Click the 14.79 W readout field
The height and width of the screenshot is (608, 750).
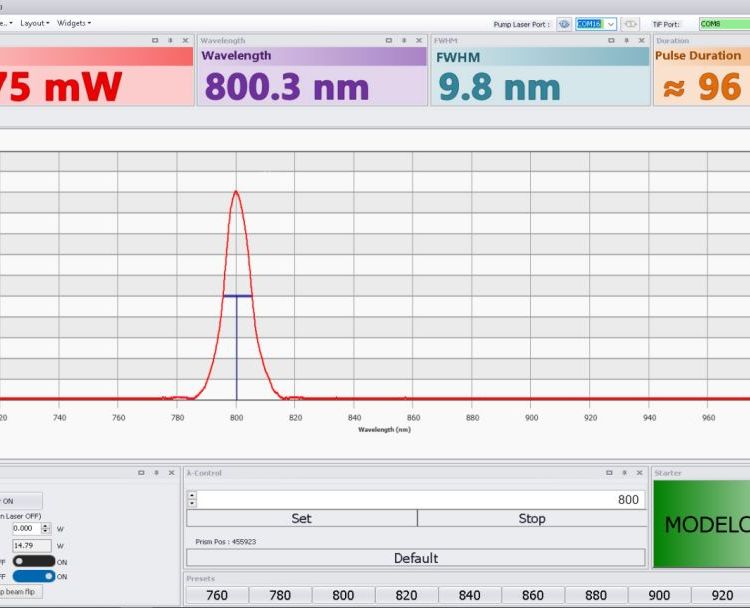point(32,546)
